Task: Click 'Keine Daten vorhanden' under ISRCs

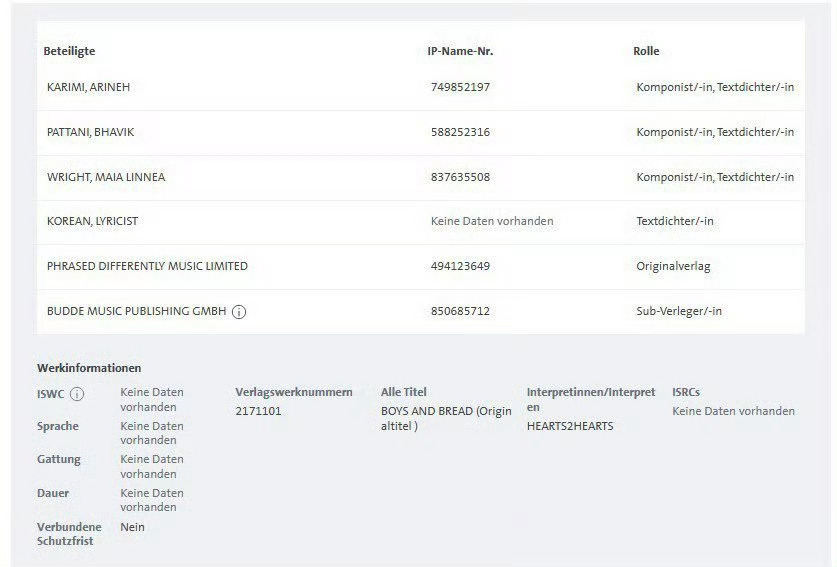Action: (733, 411)
